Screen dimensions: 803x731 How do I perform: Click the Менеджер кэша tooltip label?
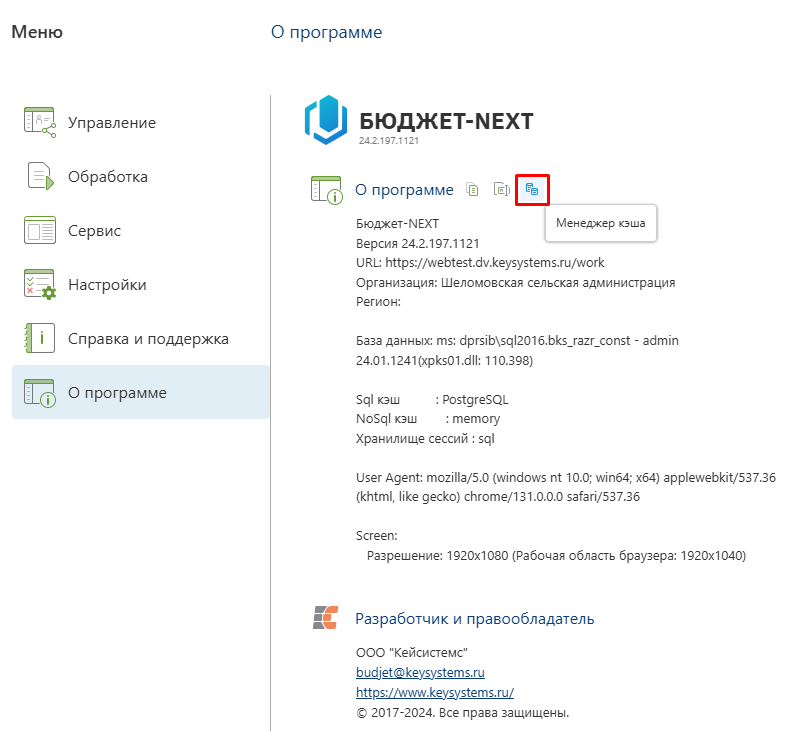click(601, 223)
